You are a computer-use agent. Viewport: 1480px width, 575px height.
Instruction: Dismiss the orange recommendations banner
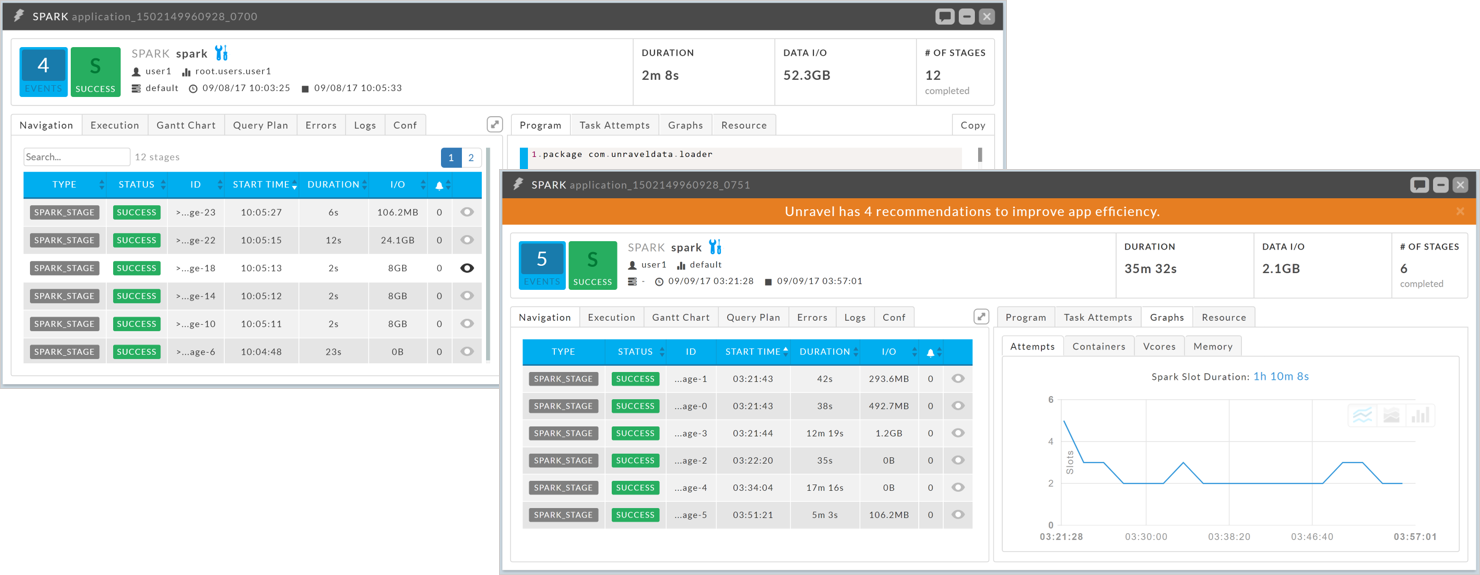pyautogui.click(x=1460, y=212)
